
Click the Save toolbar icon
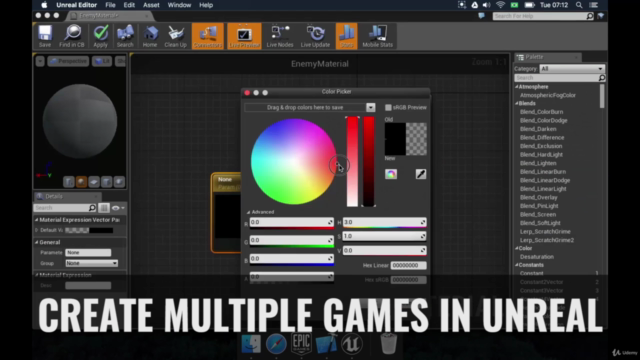pos(45,36)
